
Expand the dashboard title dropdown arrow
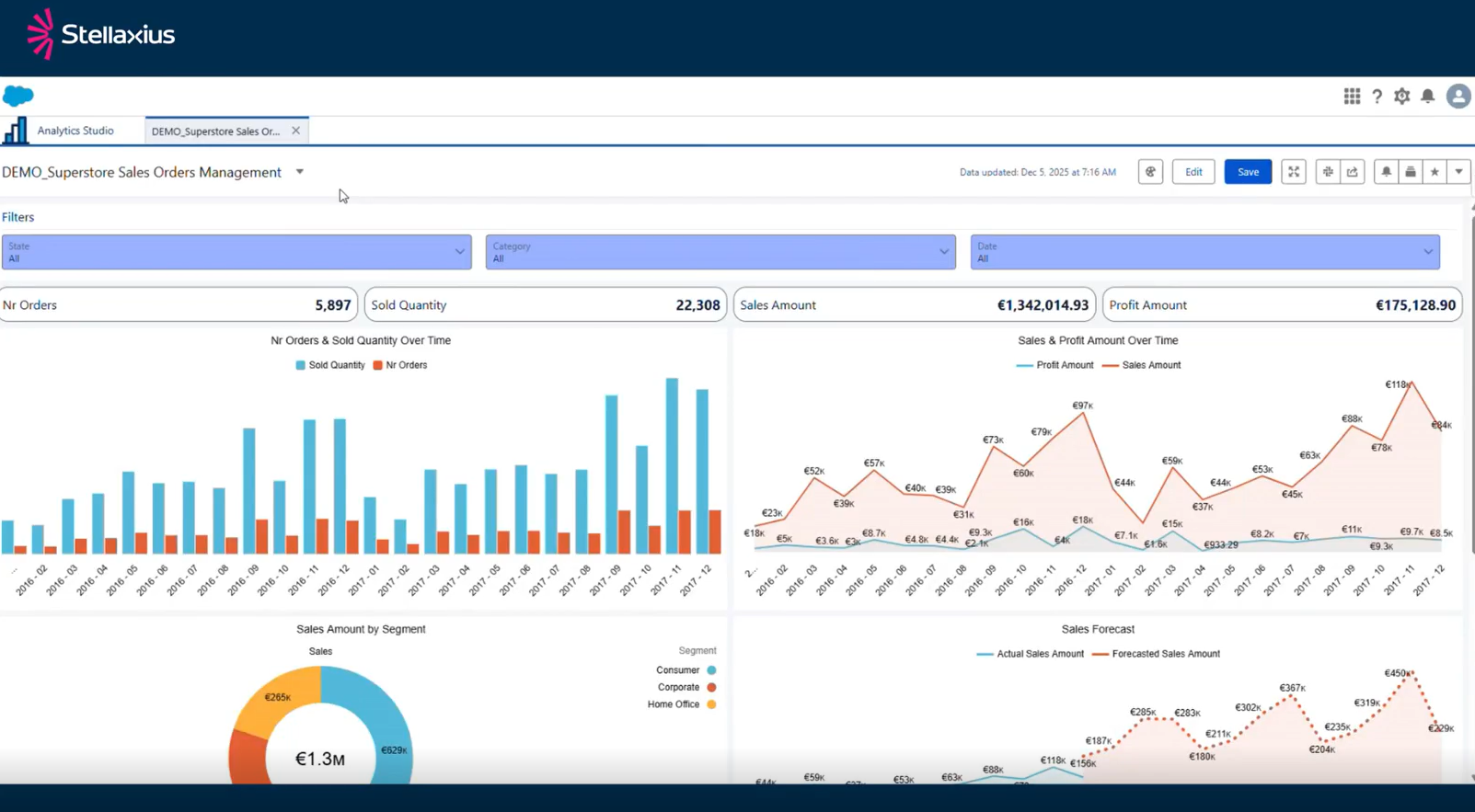click(300, 172)
